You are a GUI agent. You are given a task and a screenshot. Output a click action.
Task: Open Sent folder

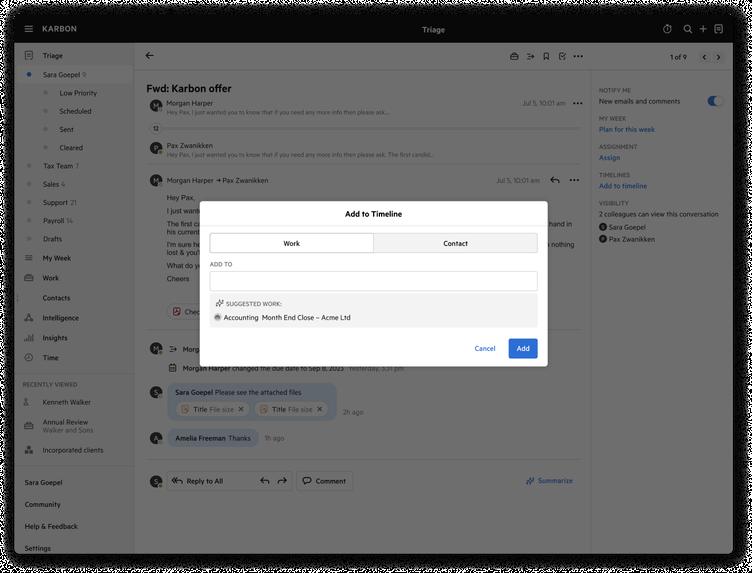click(67, 129)
